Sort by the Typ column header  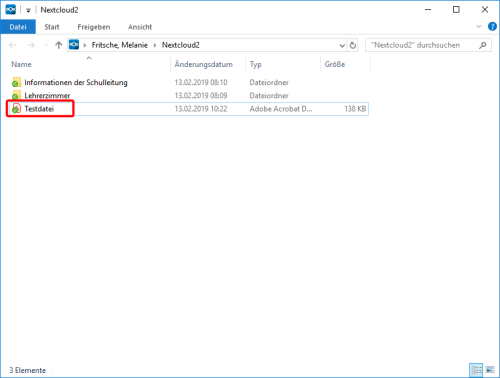pos(256,64)
